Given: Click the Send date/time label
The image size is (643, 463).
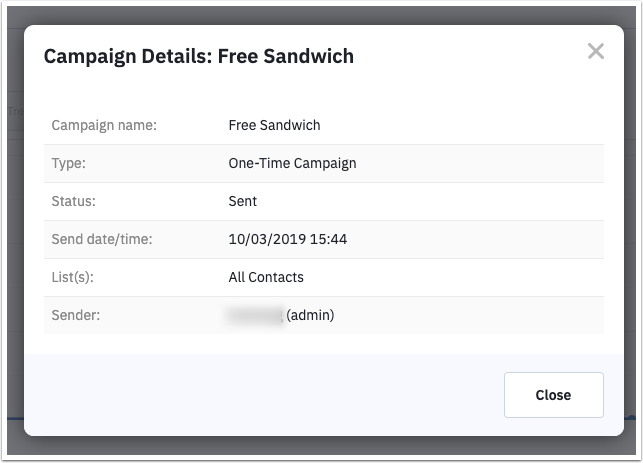Looking at the screenshot, I should (102, 239).
